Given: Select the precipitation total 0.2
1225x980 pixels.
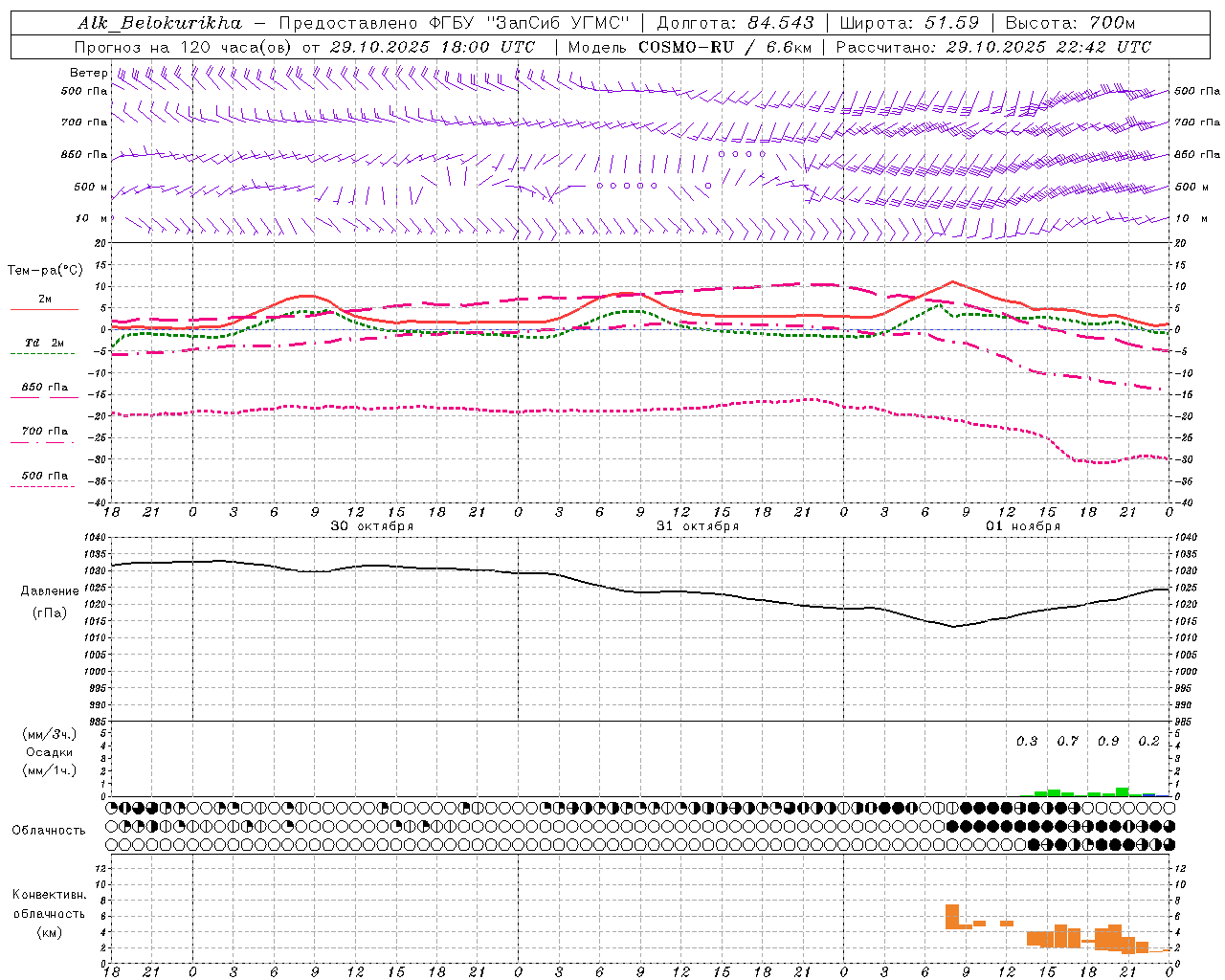Looking at the screenshot, I should [x=1148, y=742].
